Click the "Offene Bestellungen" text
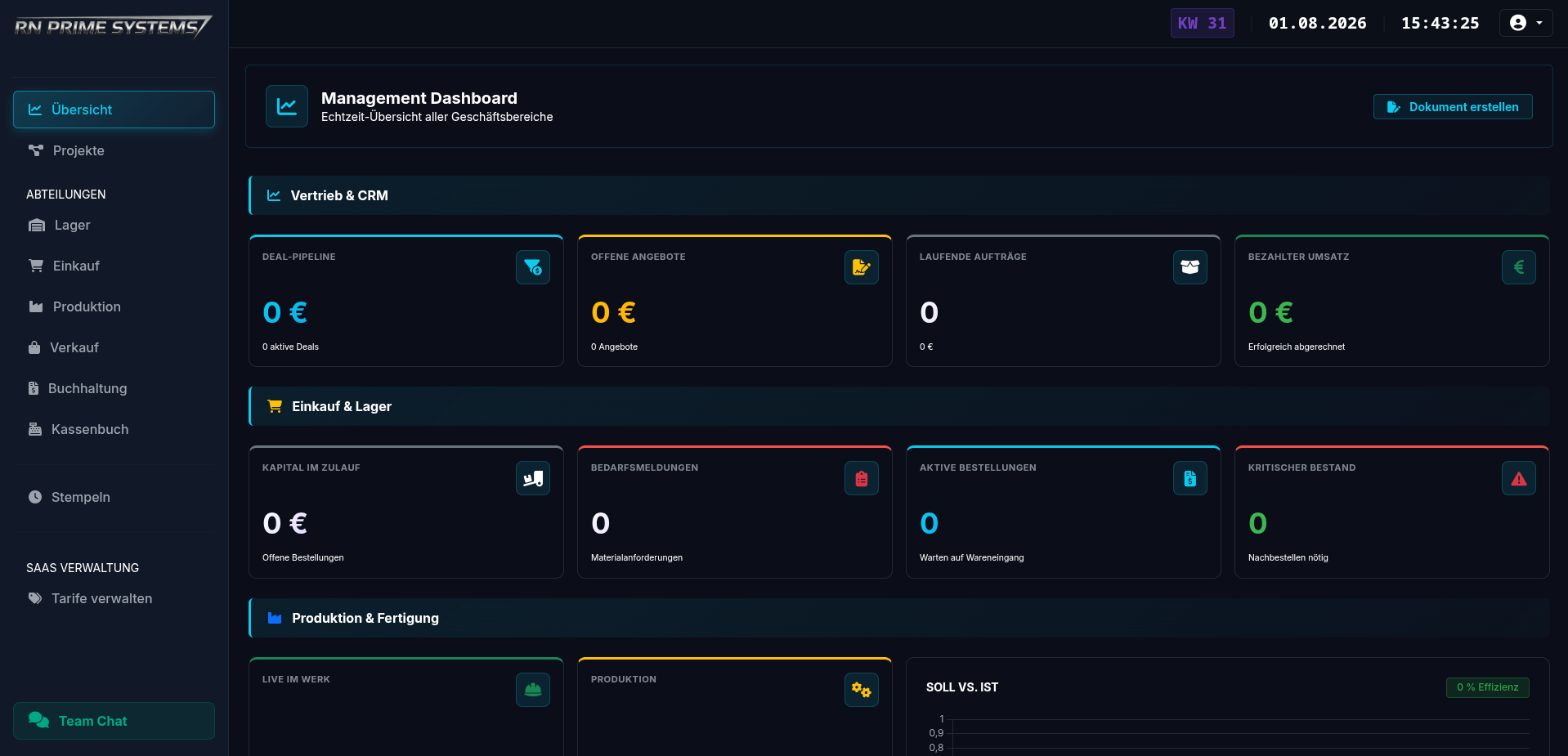 302,557
